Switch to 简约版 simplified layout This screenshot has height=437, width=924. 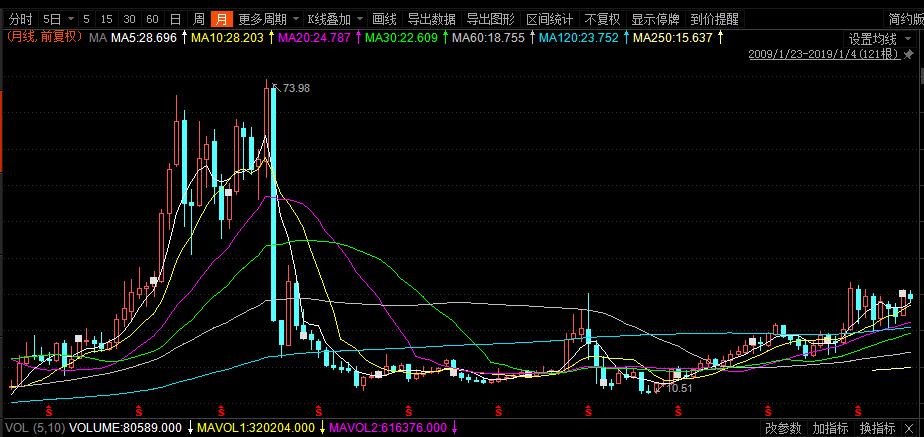click(906, 19)
